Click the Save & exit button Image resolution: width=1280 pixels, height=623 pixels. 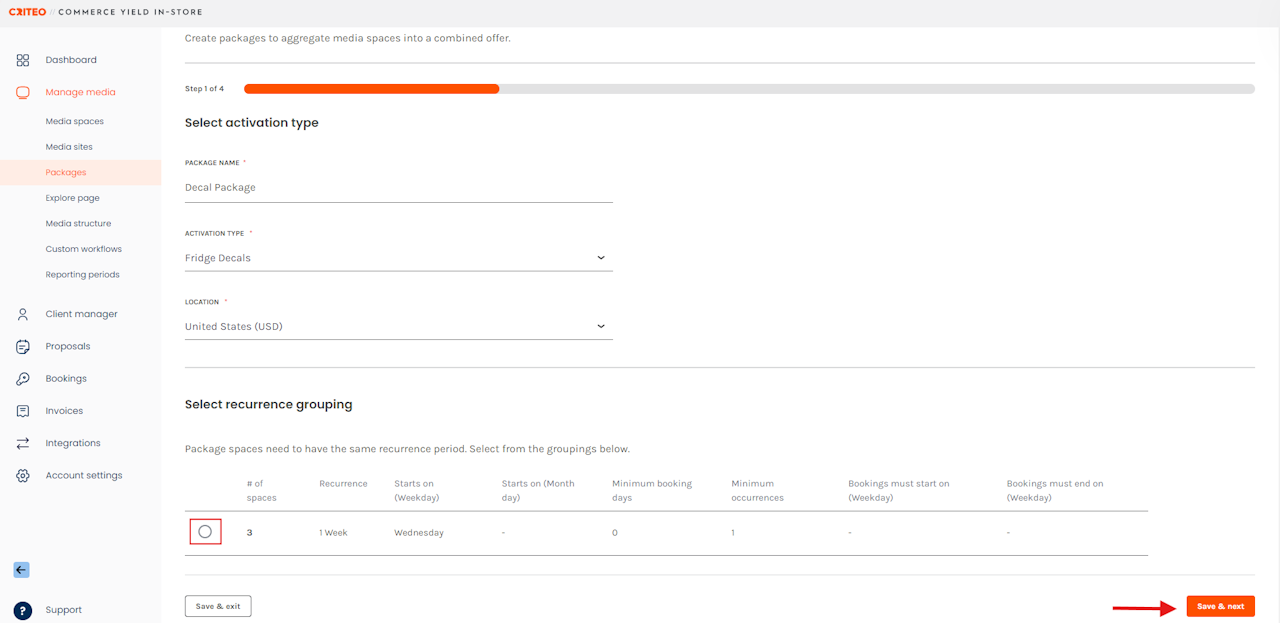coord(218,606)
